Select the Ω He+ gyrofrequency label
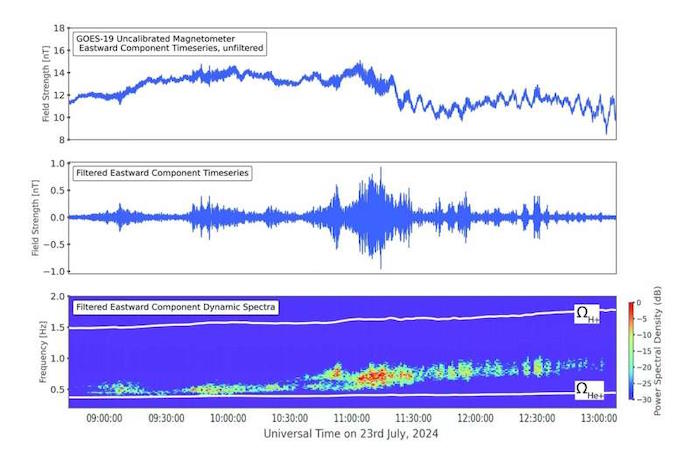 coord(590,390)
